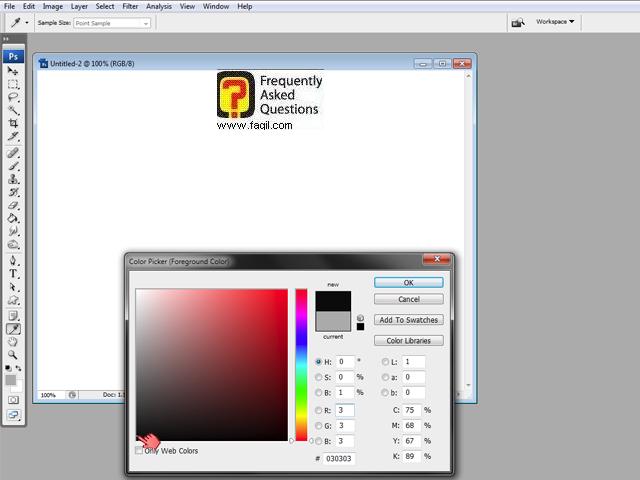Enable the Only Web Colors checkbox
The image size is (640, 480).
pyautogui.click(x=139, y=451)
